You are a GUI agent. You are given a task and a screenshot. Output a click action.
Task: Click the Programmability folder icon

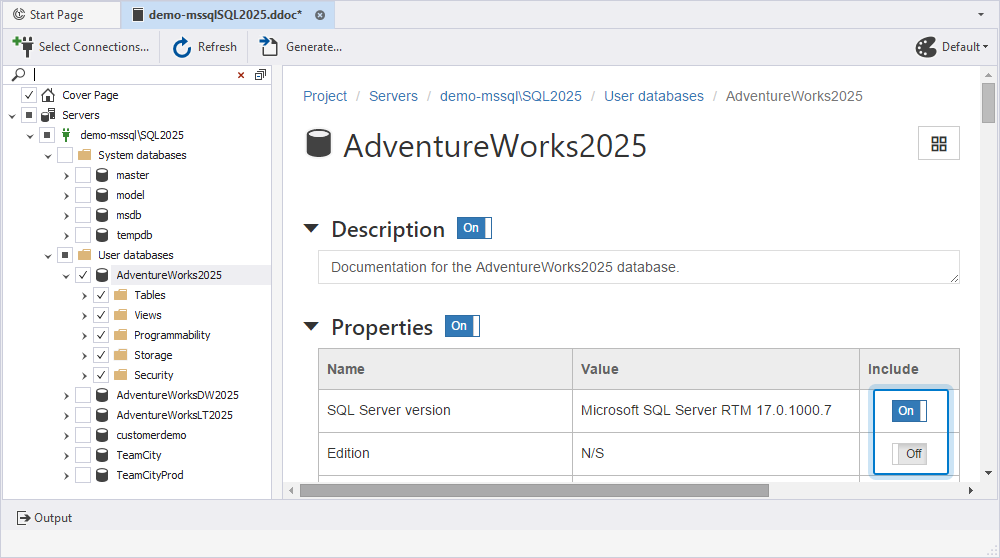click(121, 335)
